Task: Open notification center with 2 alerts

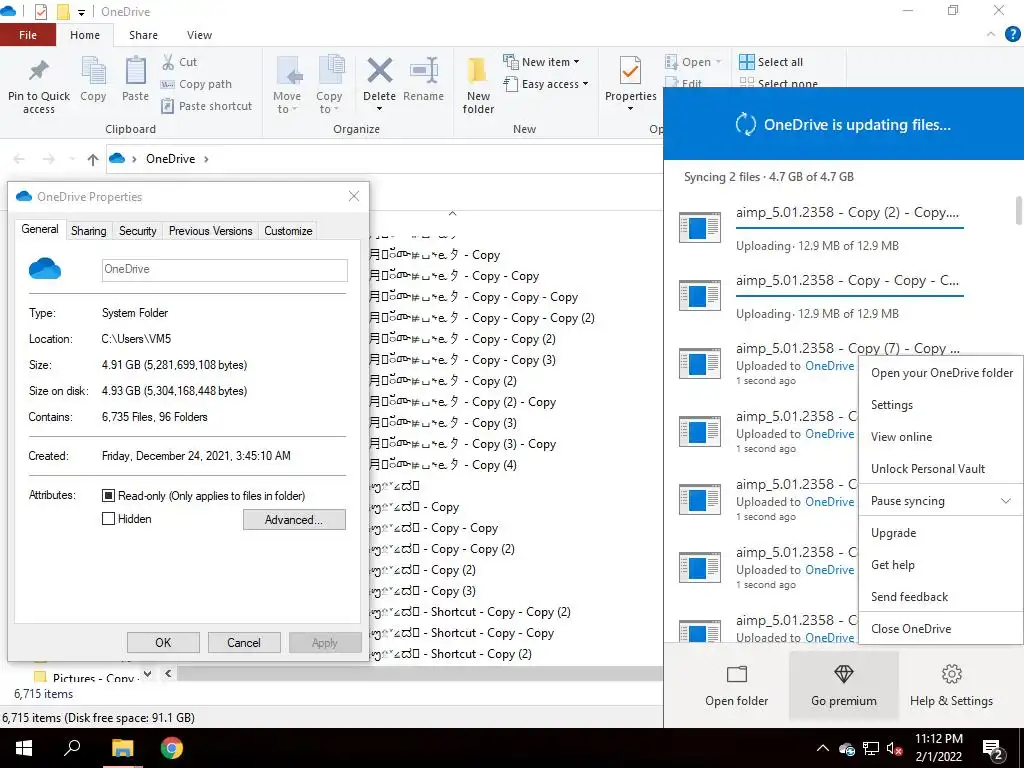Action: point(993,750)
